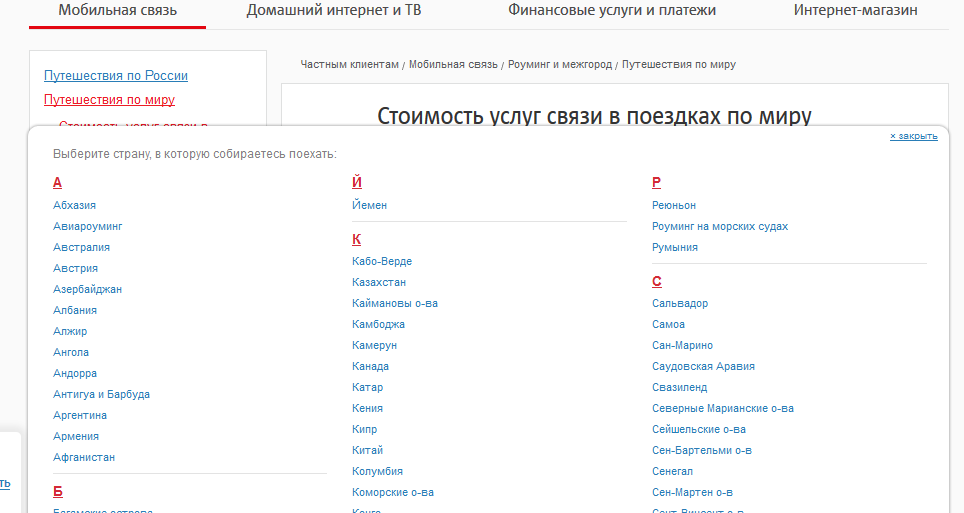Select Австралия as destination country
The image size is (964, 513).
(82, 247)
